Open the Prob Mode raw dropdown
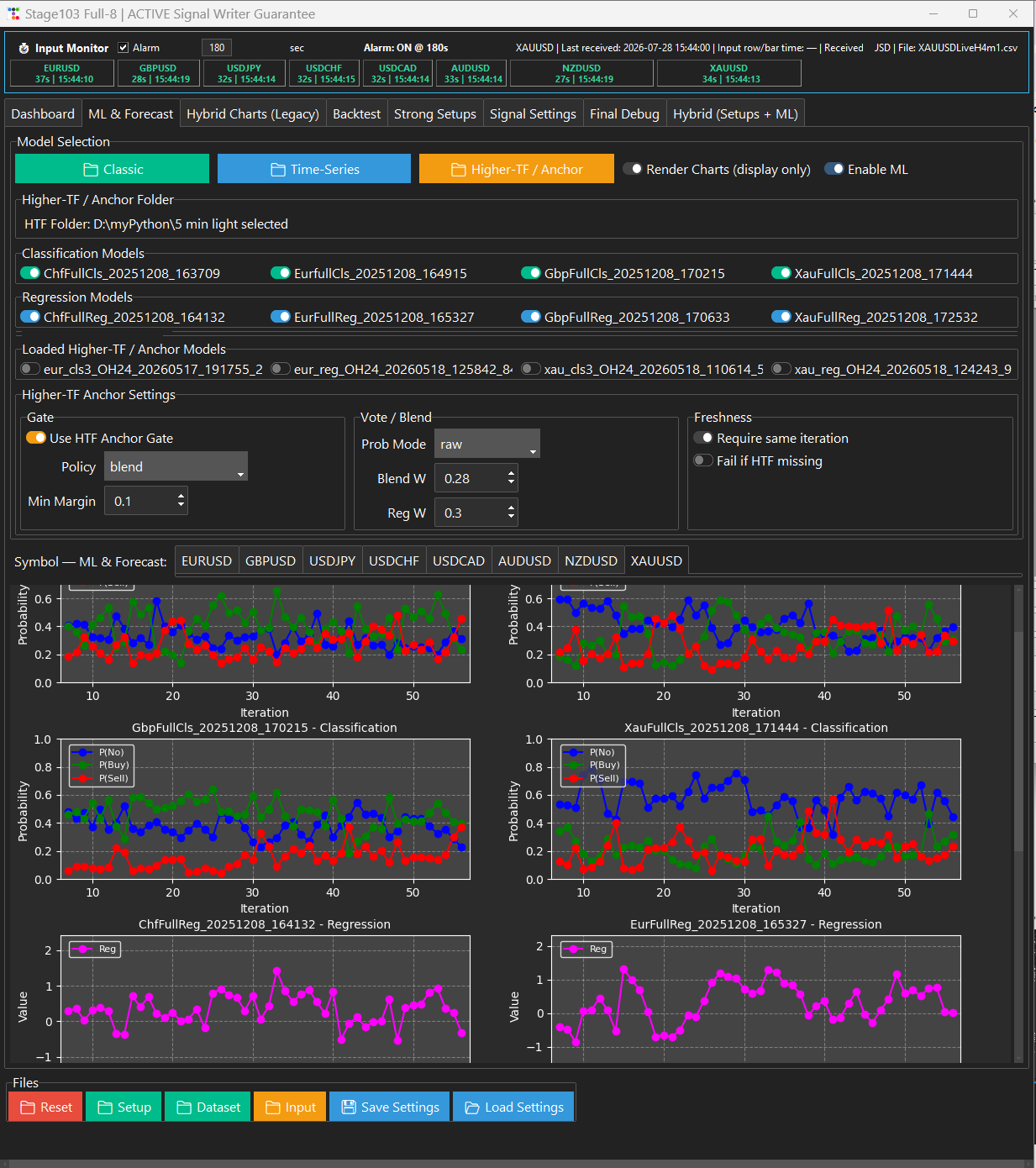 [x=486, y=444]
